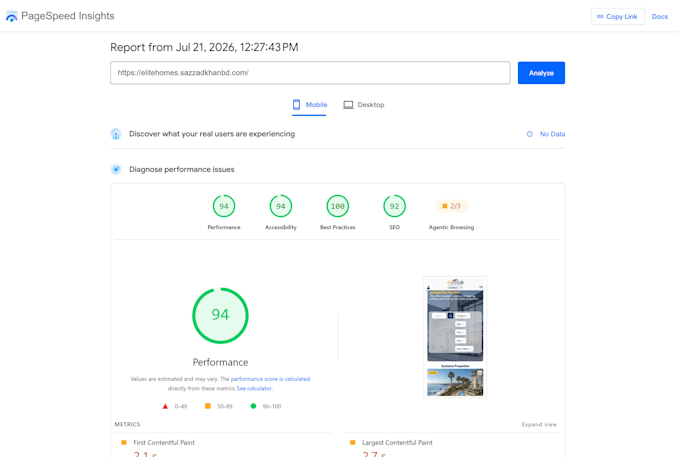
Task: Open the Docs link
Action: [659, 16]
